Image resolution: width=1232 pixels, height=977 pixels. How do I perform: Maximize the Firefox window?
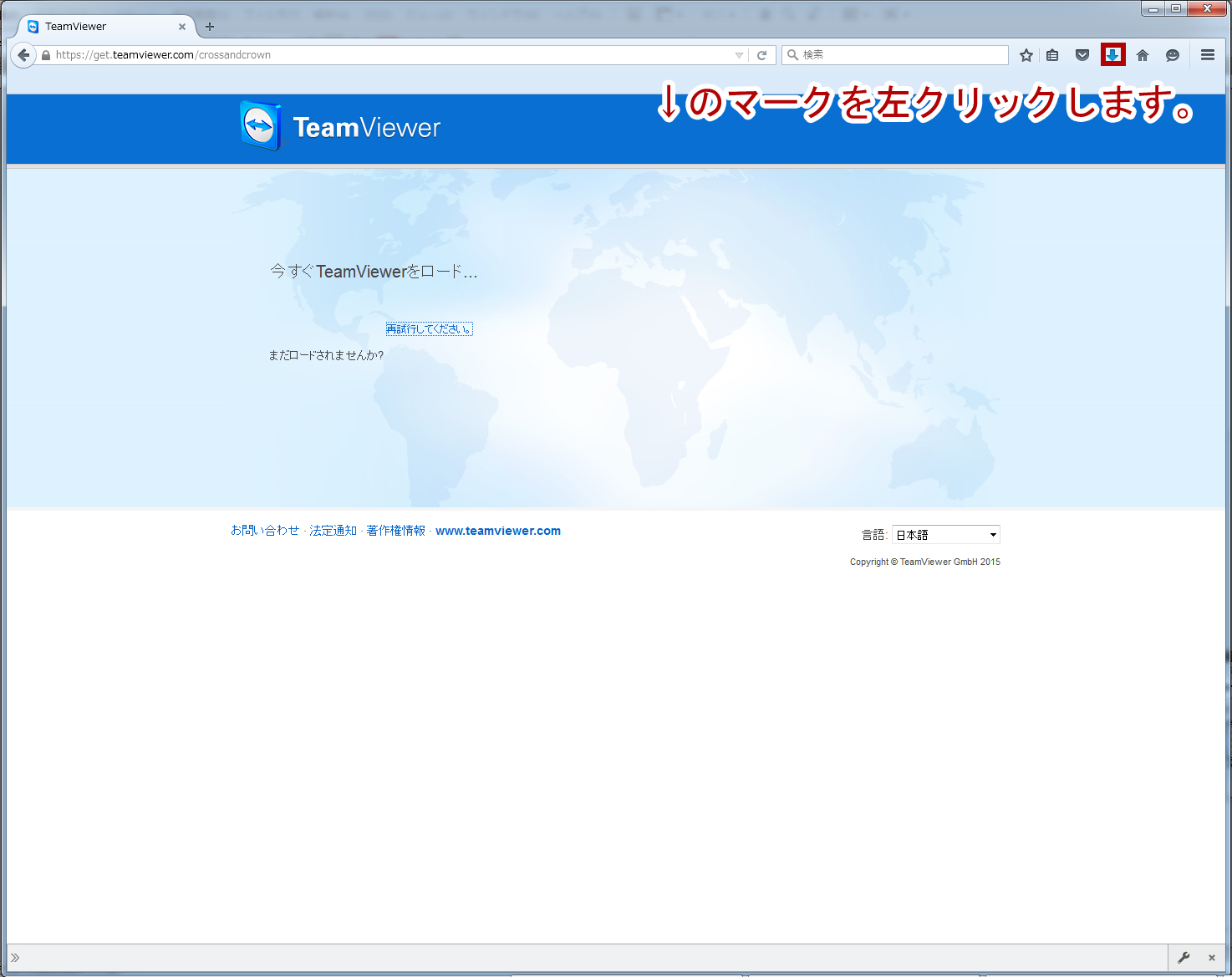pos(1176,8)
